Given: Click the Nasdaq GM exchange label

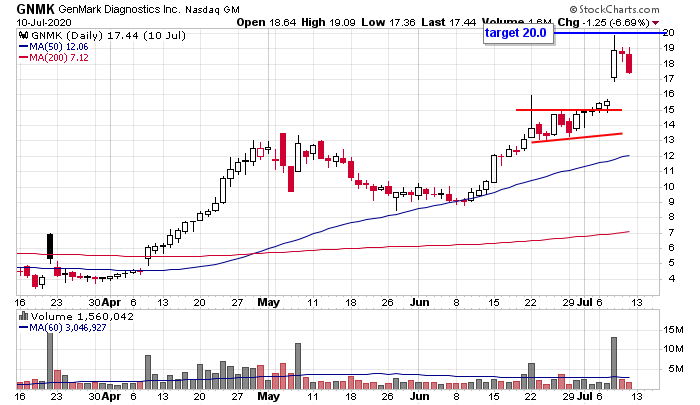Looking at the screenshot, I should click(212, 10).
